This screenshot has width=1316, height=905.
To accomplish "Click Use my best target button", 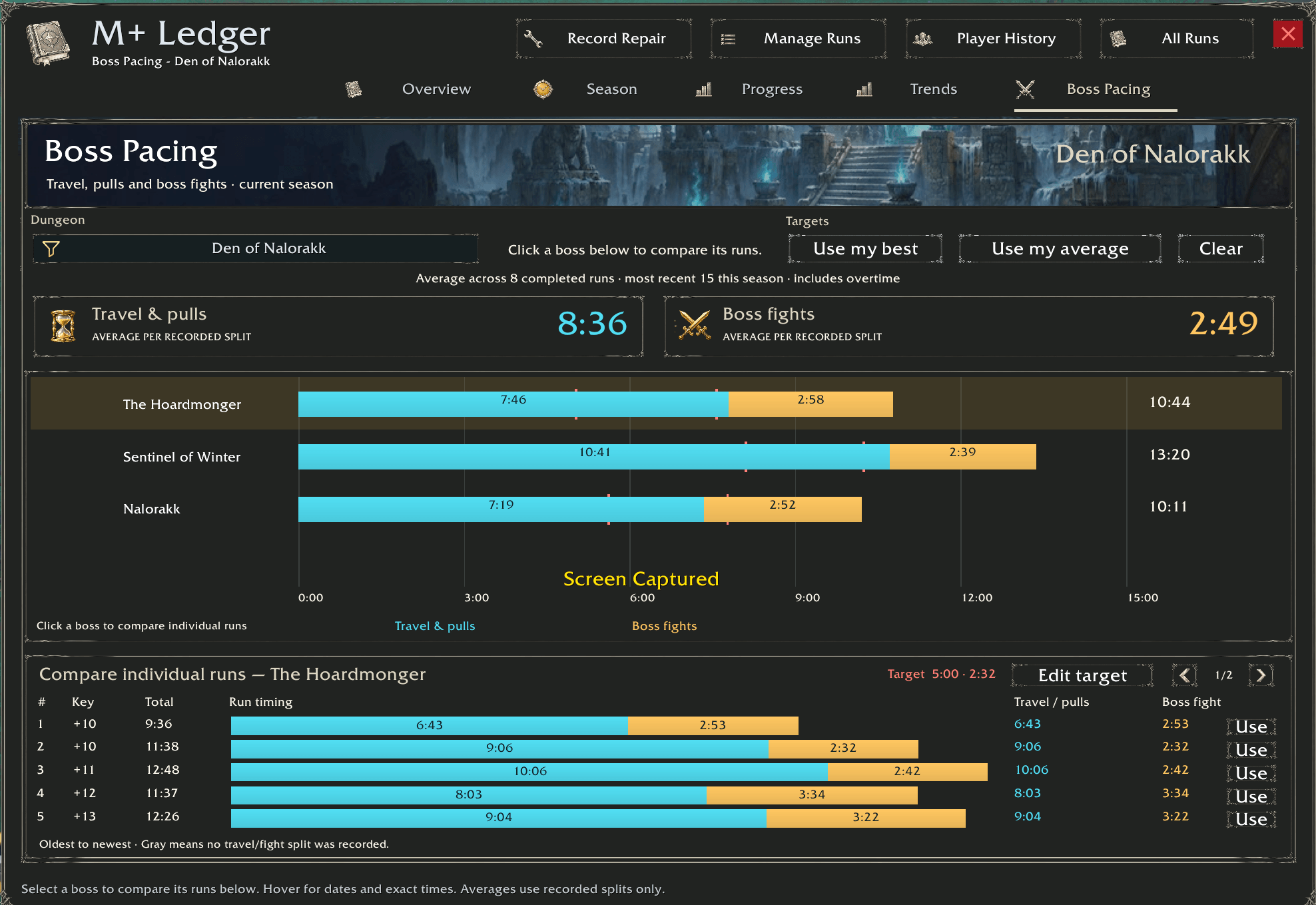I will 865,248.
